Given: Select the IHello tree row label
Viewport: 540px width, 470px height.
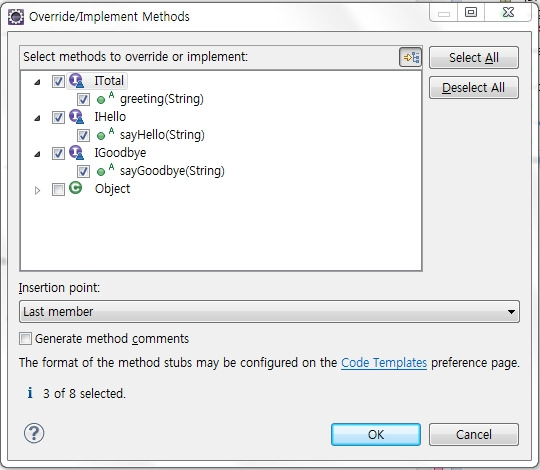Looking at the screenshot, I should (x=110, y=117).
